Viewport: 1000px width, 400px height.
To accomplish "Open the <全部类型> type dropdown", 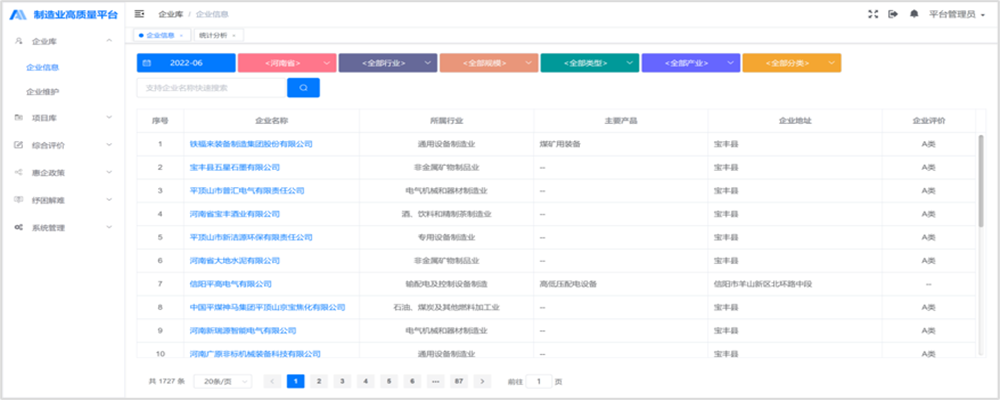I will 590,63.
